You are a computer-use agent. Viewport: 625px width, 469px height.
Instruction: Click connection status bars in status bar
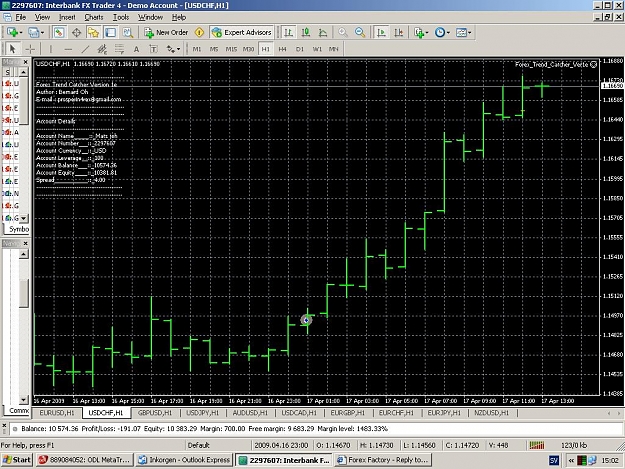pyautogui.click(x=537, y=445)
